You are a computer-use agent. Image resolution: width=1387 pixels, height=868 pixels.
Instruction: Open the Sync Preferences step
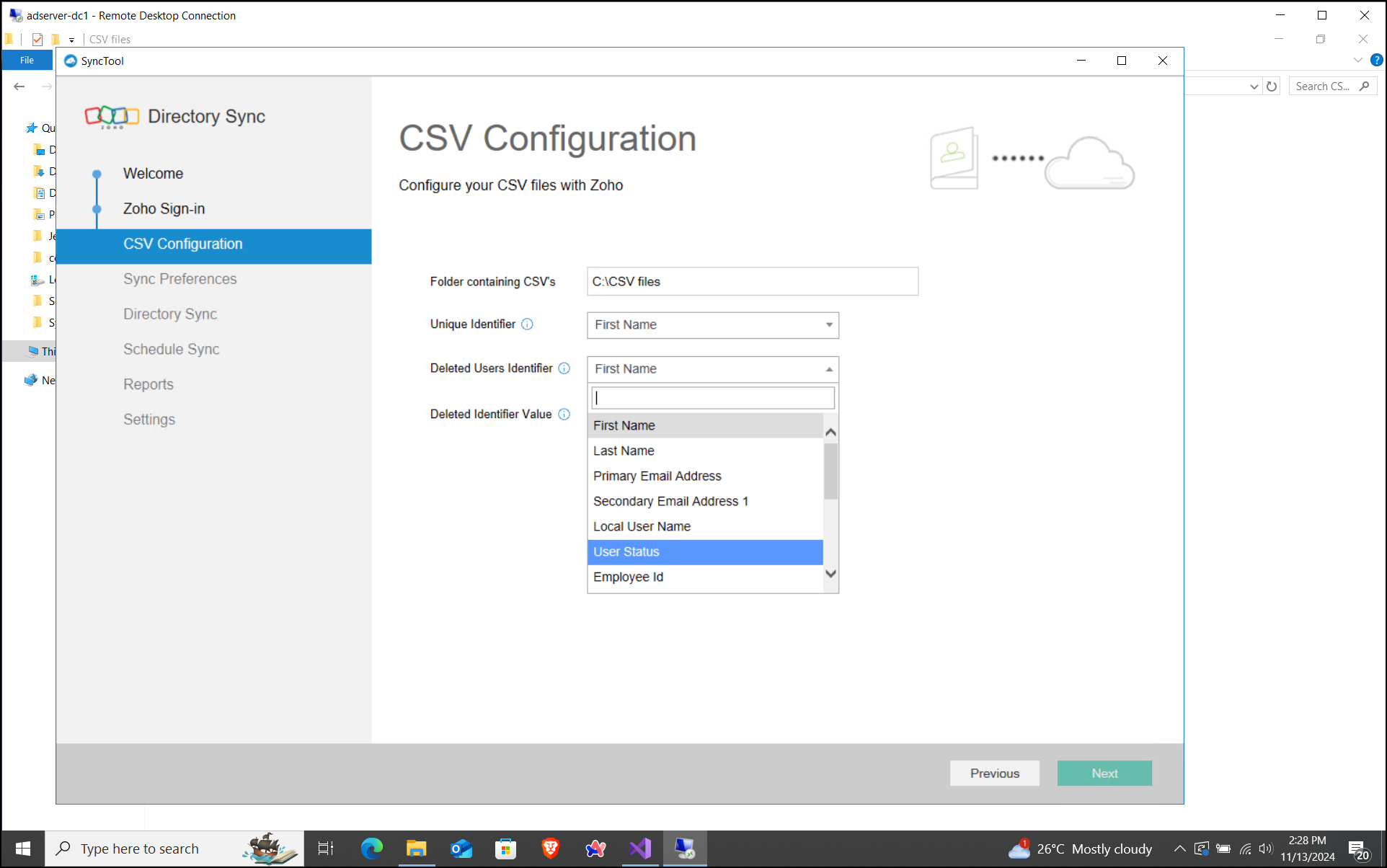[x=180, y=279]
